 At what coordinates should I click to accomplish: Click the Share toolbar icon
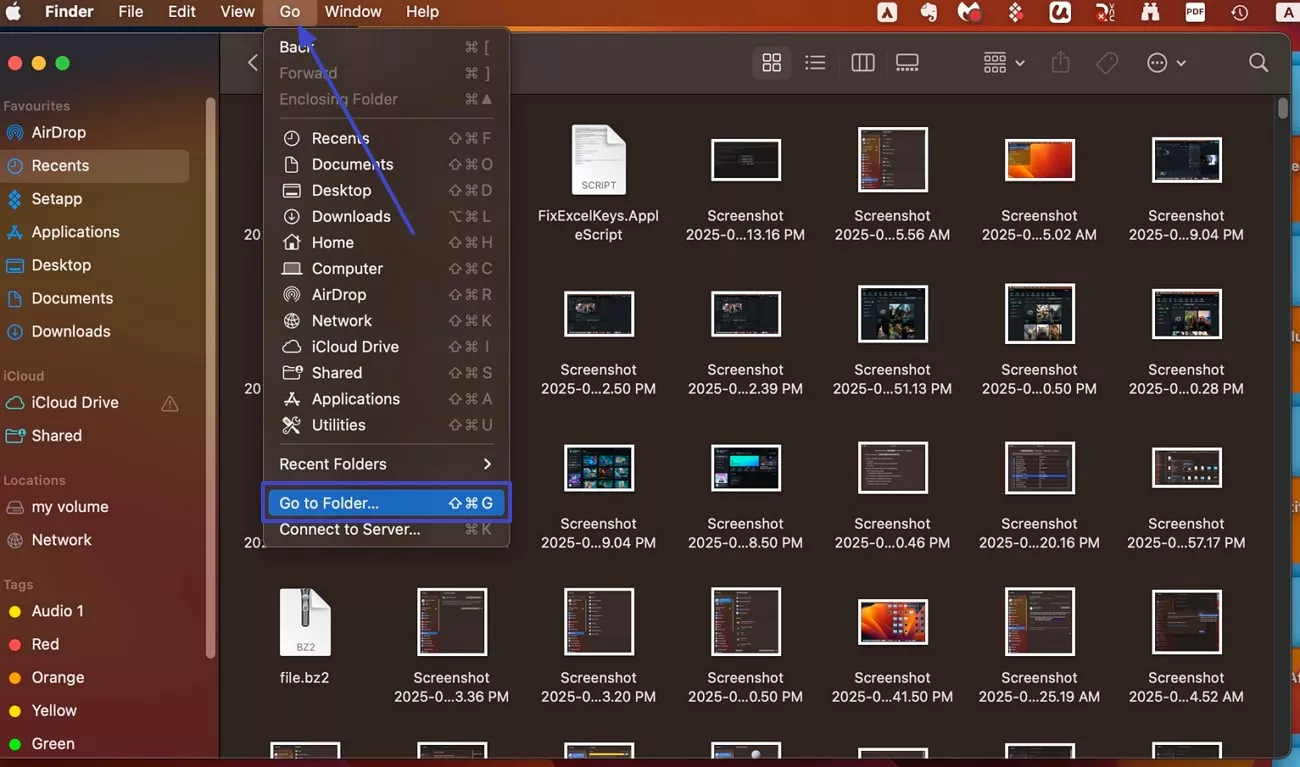coord(1060,63)
